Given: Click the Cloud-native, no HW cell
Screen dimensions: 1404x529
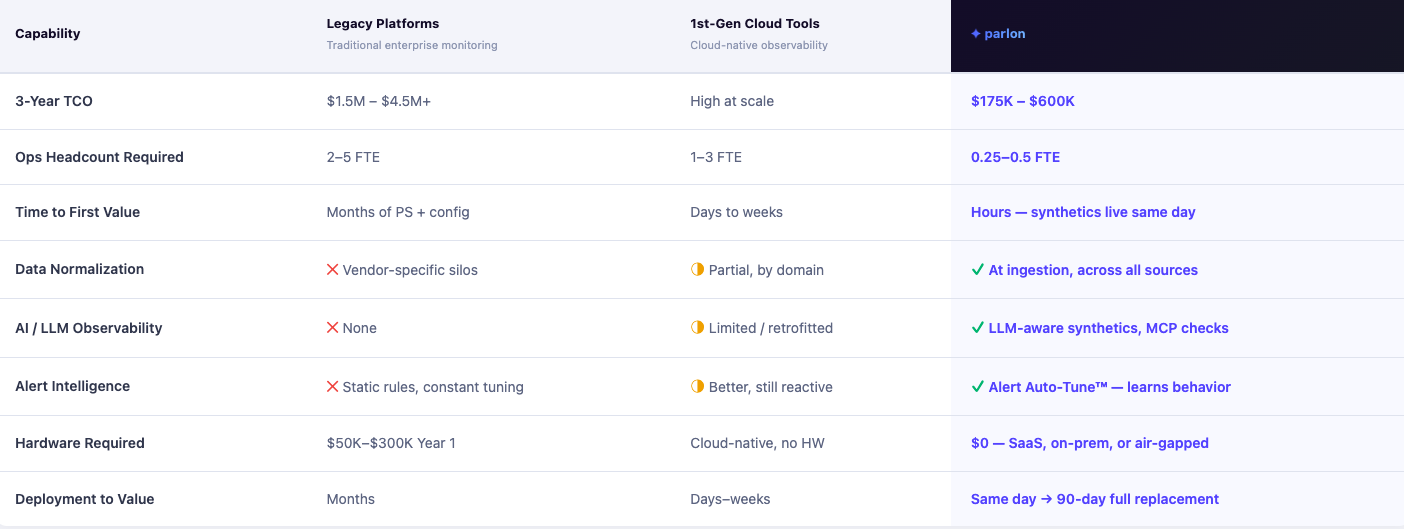Looking at the screenshot, I should click(x=757, y=443).
